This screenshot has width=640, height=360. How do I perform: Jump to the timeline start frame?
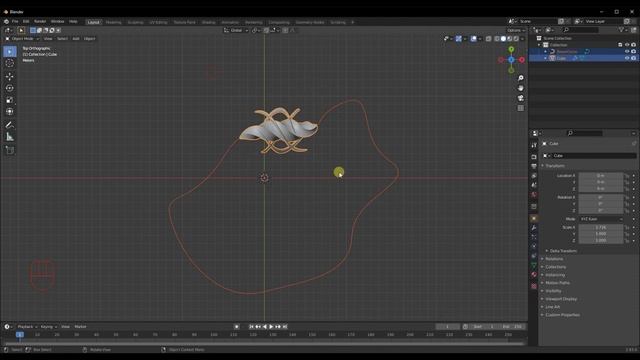251,327
